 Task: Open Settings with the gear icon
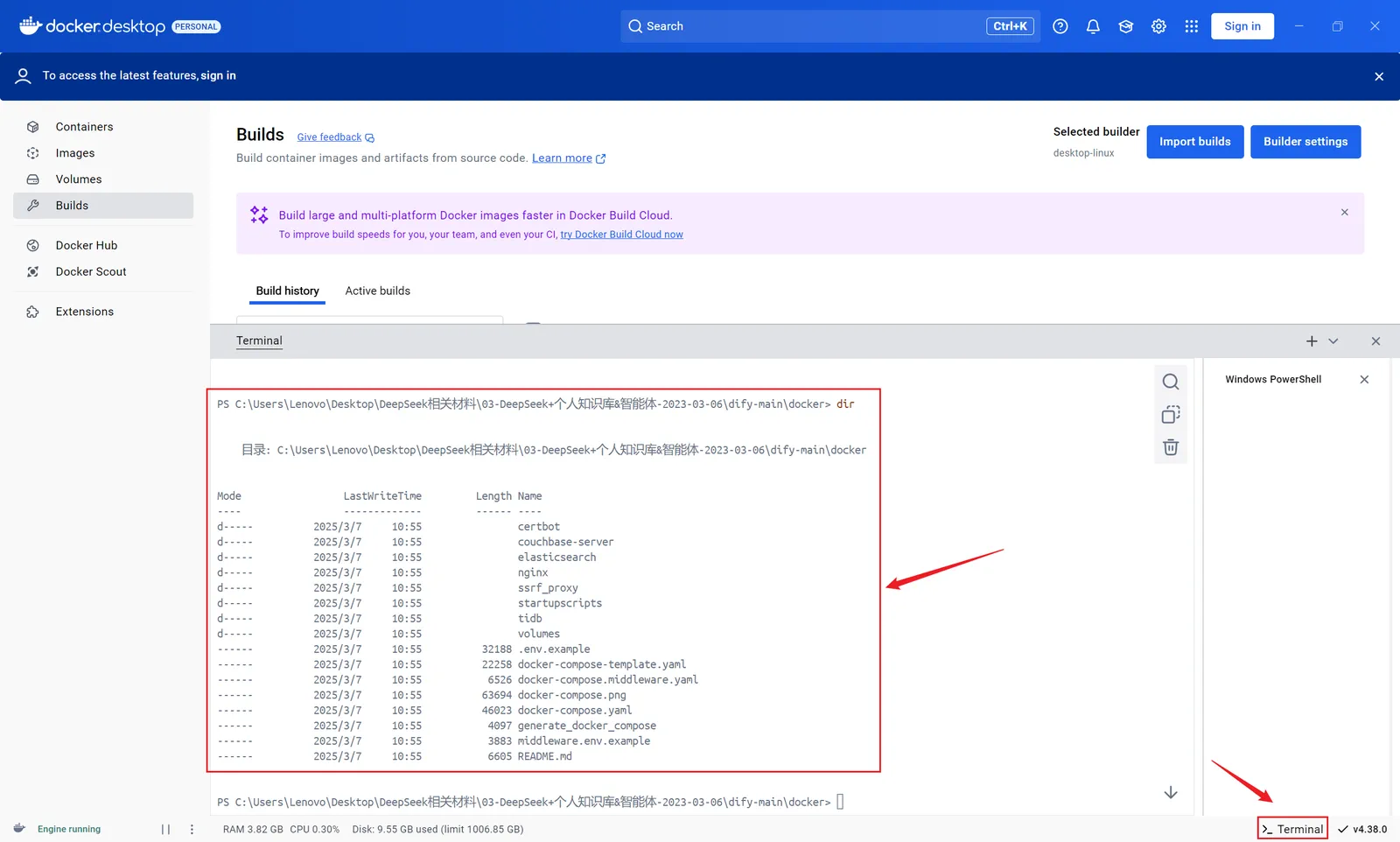tap(1158, 26)
